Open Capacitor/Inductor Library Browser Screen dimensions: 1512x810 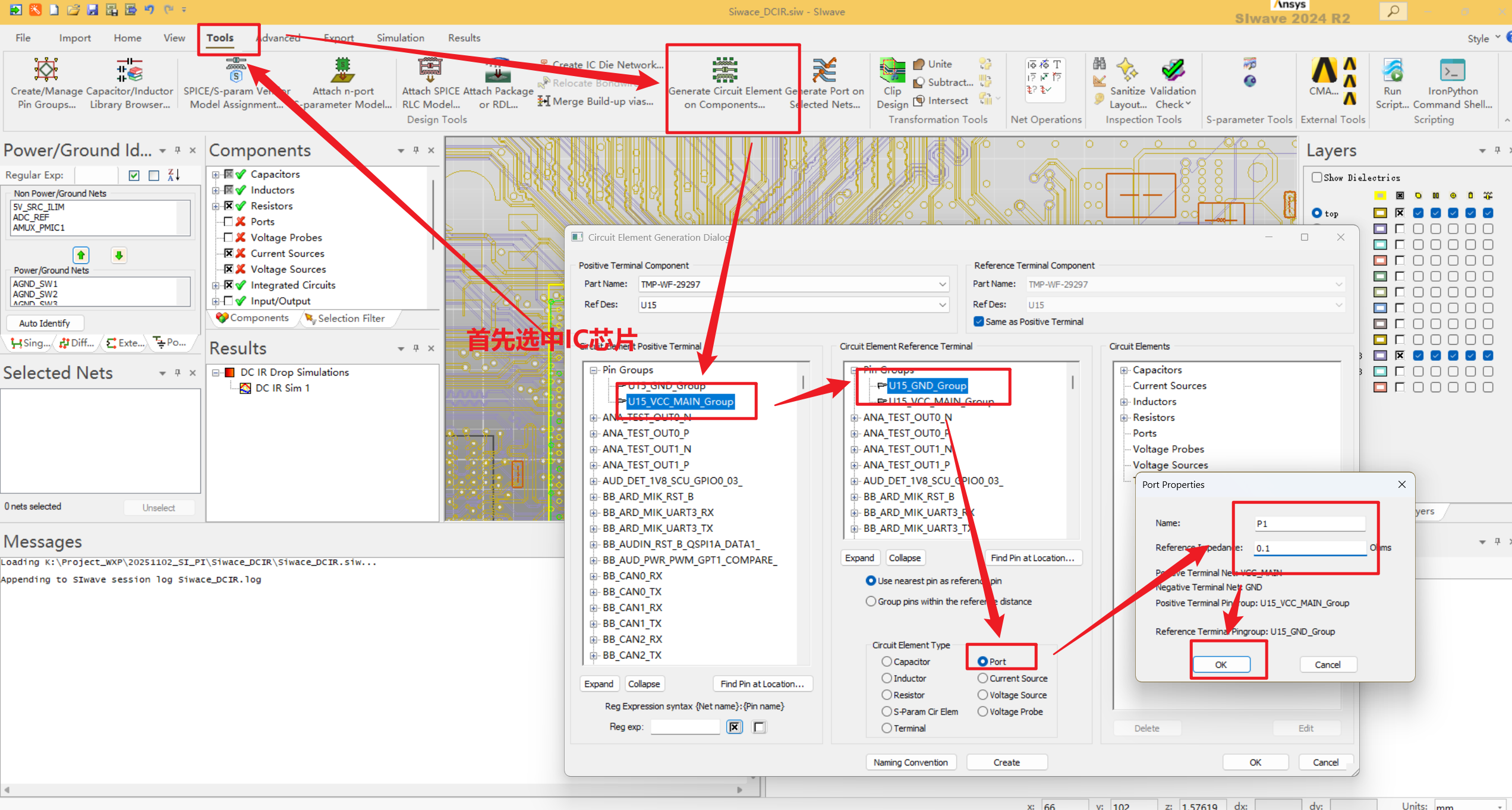[130, 71]
